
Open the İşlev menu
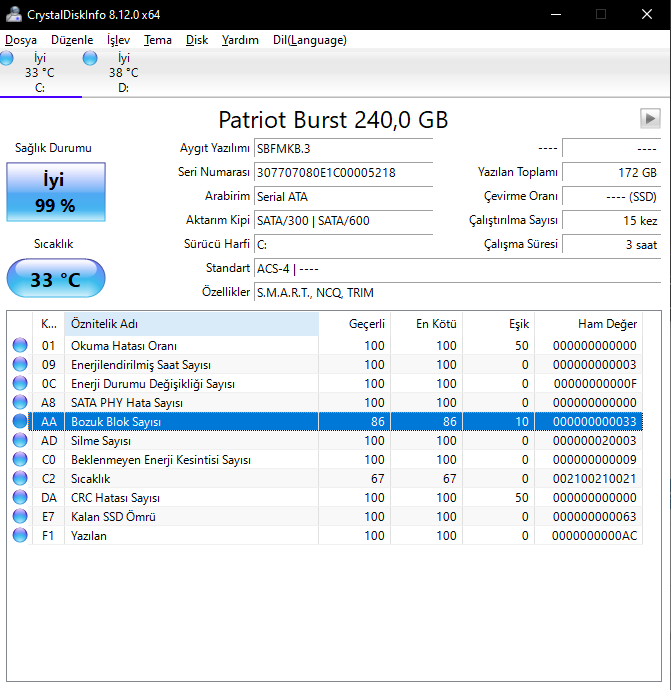[x=118, y=40]
